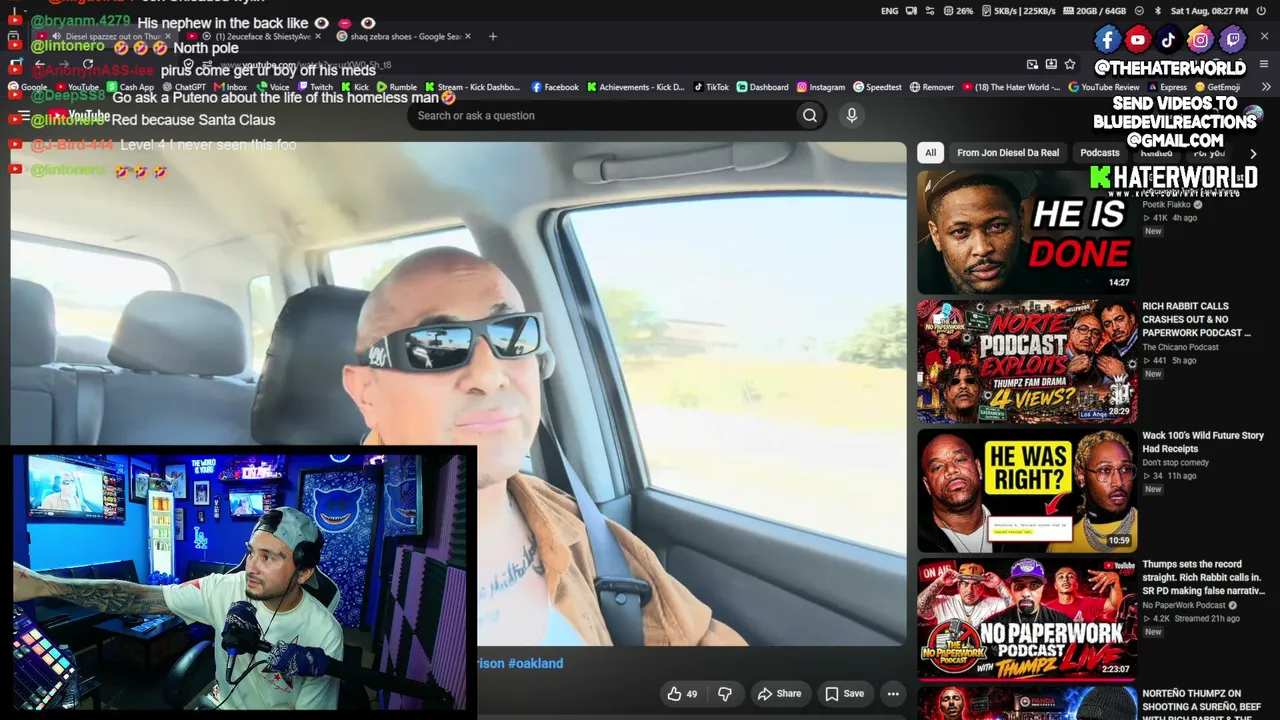1280x720 pixels.
Task: Open the HE IS DONE video thumbnail
Action: coord(1026,232)
